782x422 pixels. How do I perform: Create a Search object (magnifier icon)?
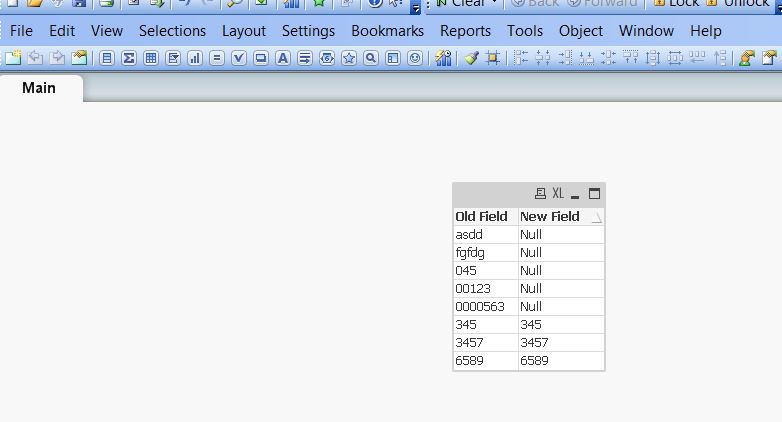point(371,58)
